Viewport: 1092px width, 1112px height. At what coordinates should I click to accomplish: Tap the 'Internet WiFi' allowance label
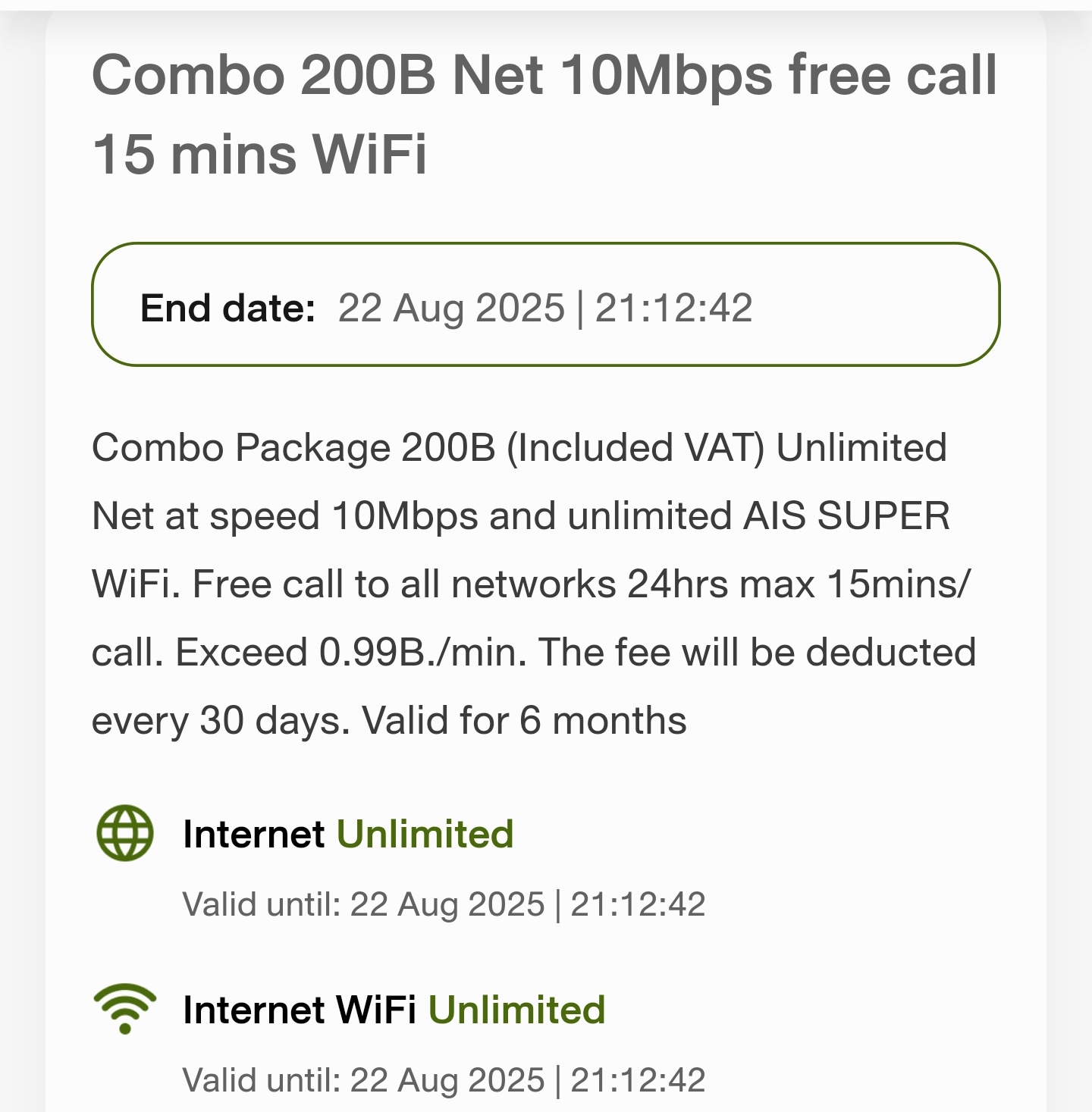300,1010
